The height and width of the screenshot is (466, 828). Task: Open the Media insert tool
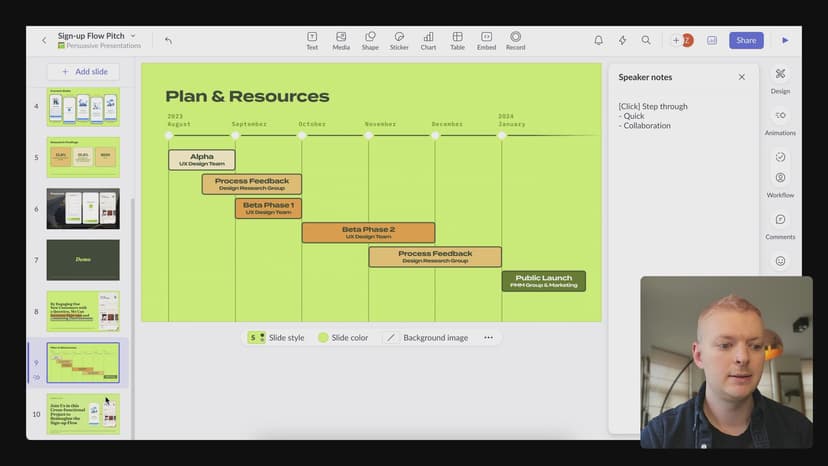pos(341,40)
